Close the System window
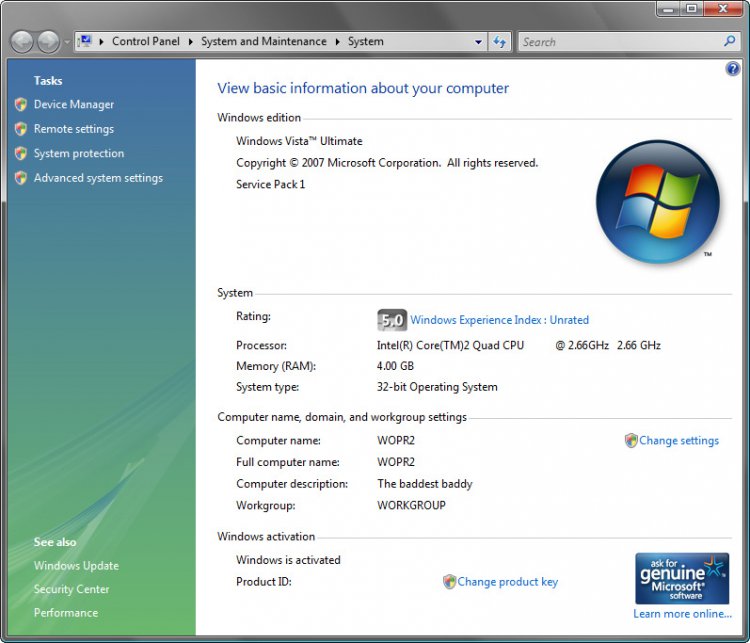This screenshot has height=643, width=750. click(x=723, y=9)
